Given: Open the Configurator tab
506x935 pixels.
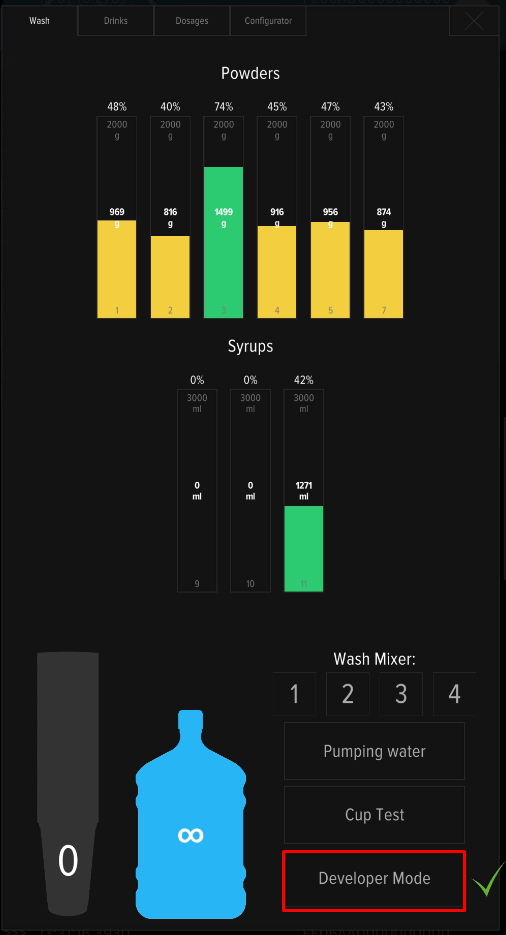Looking at the screenshot, I should point(268,21).
